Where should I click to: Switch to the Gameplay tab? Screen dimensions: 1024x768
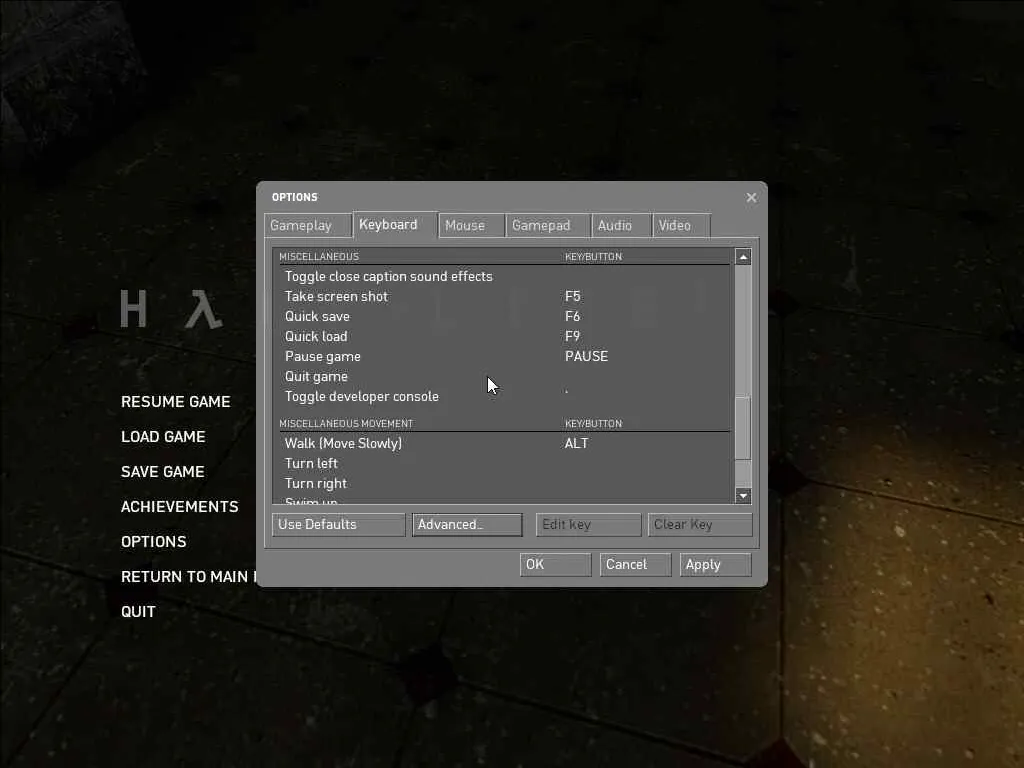point(308,225)
